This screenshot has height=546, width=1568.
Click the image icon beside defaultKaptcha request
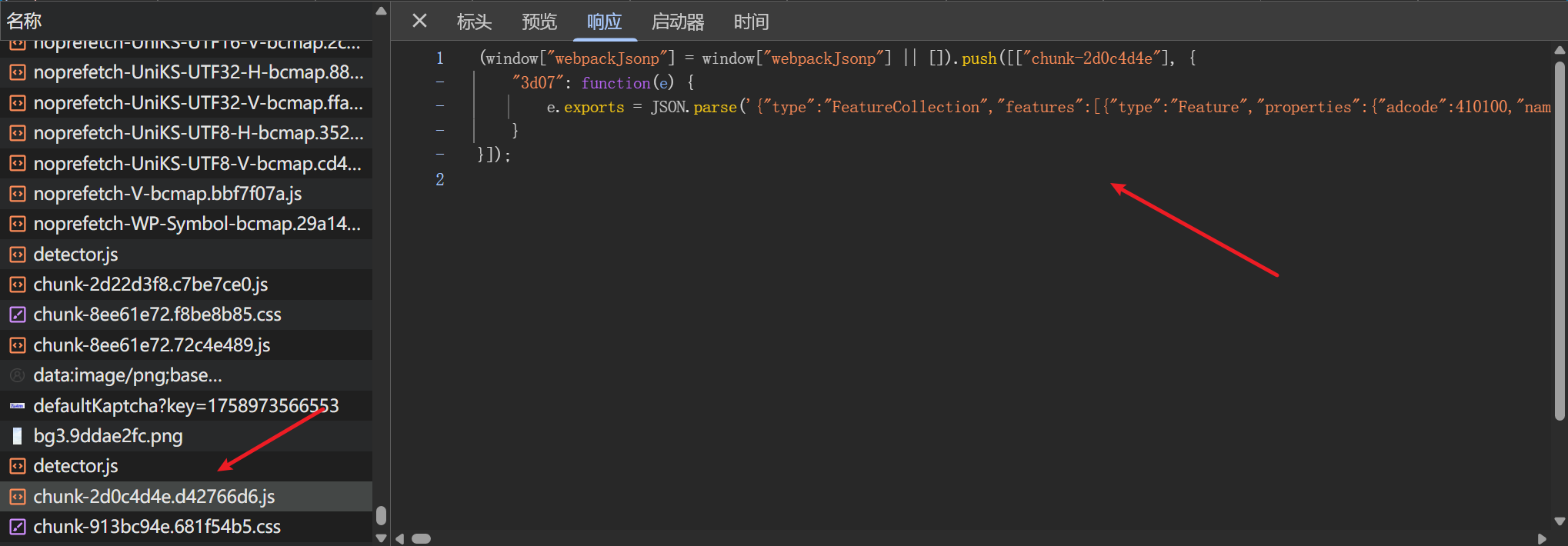[17, 406]
